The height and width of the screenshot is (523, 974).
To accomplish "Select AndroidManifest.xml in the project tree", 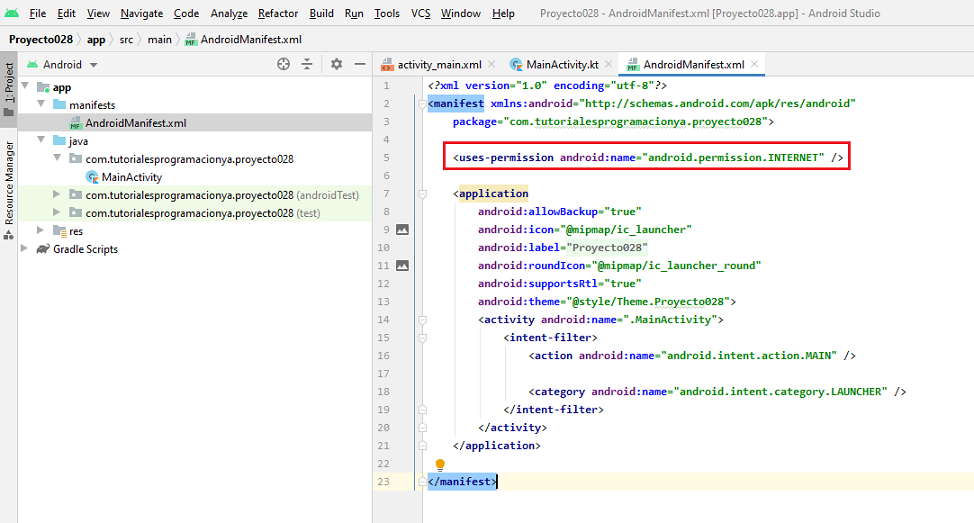I will pyautogui.click(x=135, y=123).
